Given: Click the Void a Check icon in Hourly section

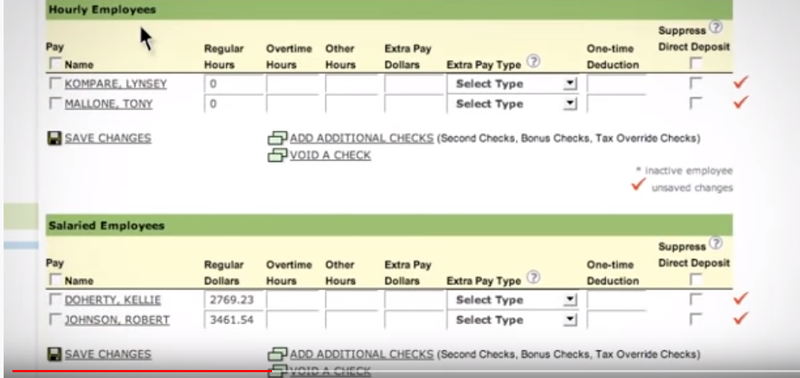Looking at the screenshot, I should tap(278, 155).
